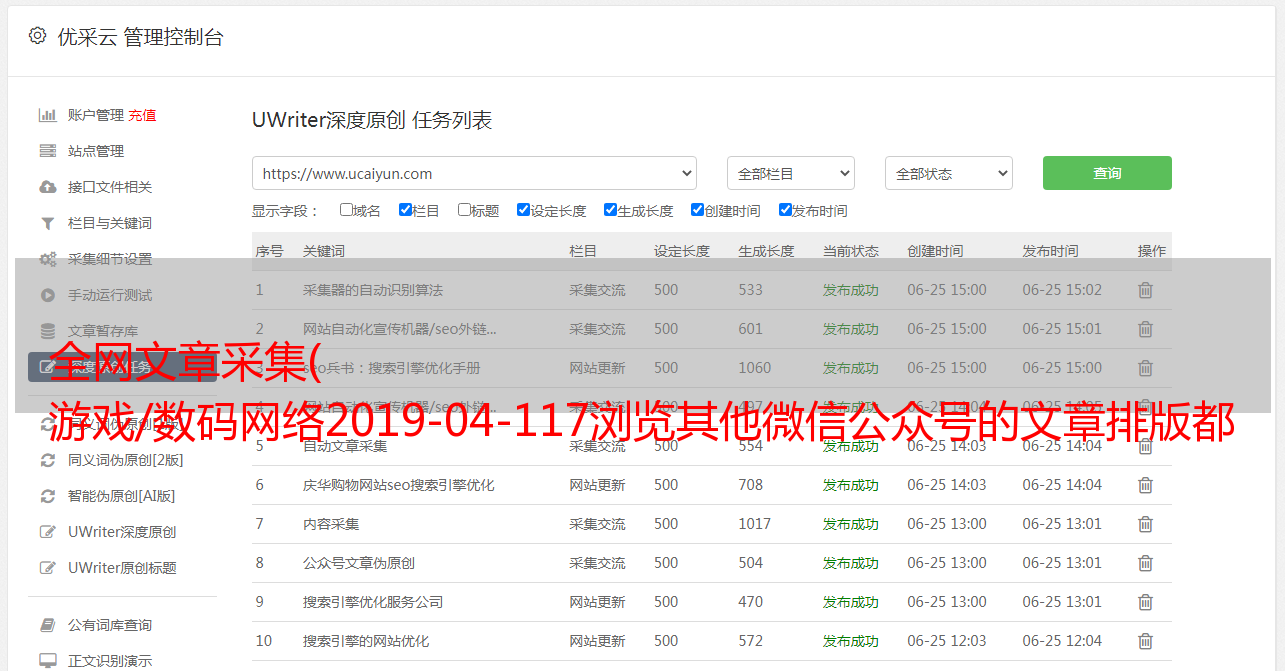Delete the 公众号文章伪原创 task

point(1145,563)
